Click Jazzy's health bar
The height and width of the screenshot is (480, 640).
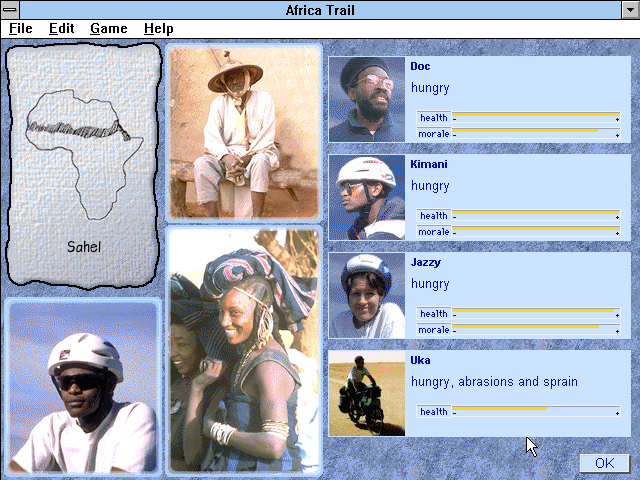coord(536,313)
